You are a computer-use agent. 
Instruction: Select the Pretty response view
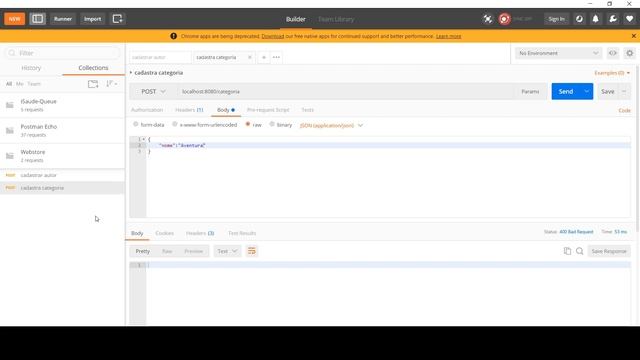coord(142,251)
